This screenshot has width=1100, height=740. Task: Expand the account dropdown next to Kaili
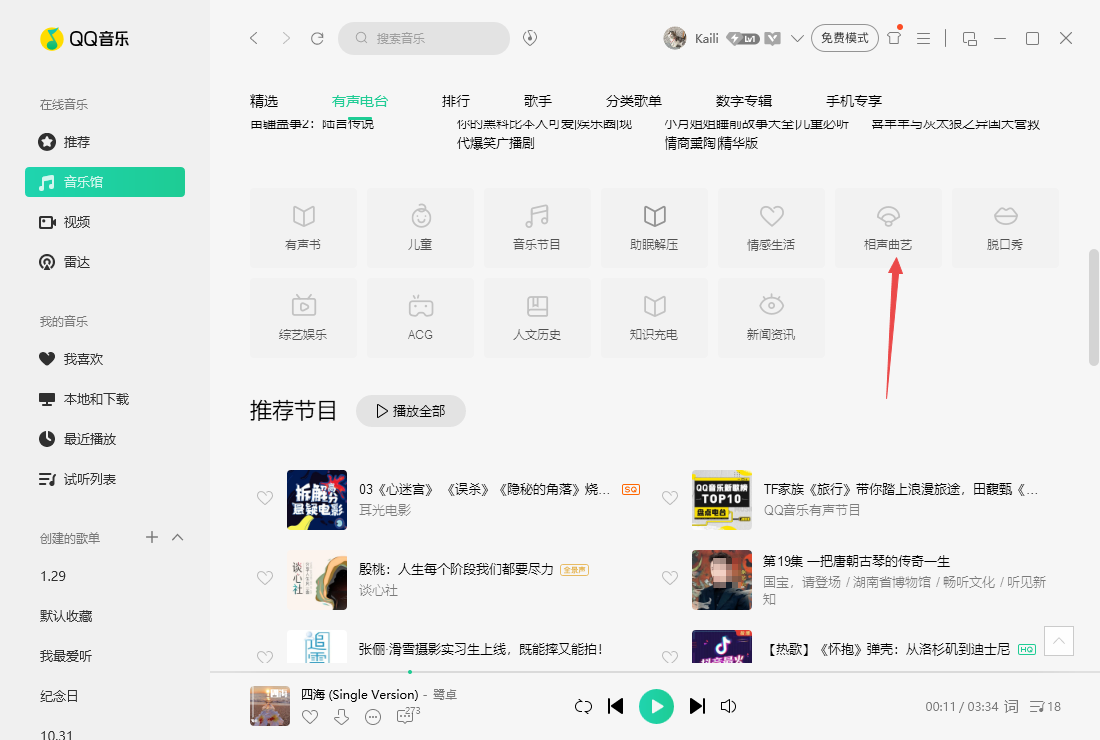[797, 39]
